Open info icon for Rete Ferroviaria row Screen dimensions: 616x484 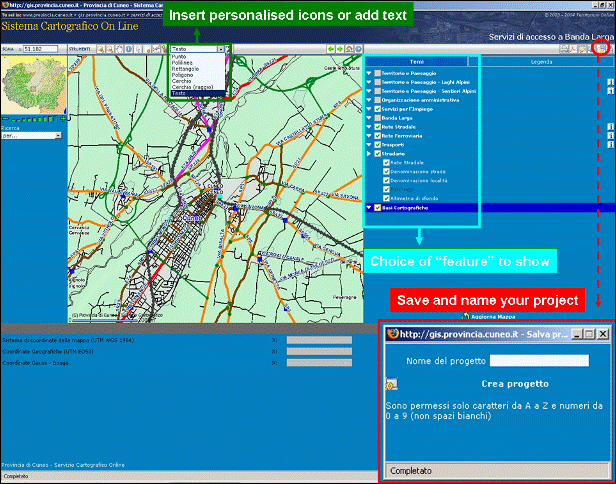pyautogui.click(x=610, y=136)
